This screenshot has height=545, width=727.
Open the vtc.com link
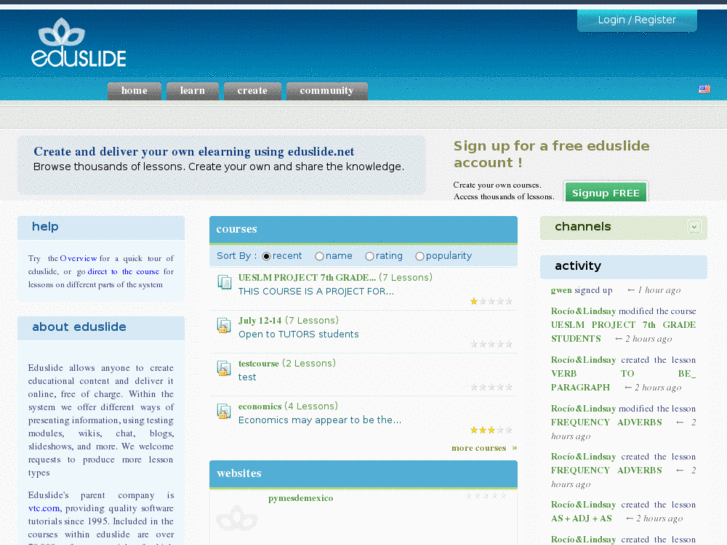coord(44,508)
